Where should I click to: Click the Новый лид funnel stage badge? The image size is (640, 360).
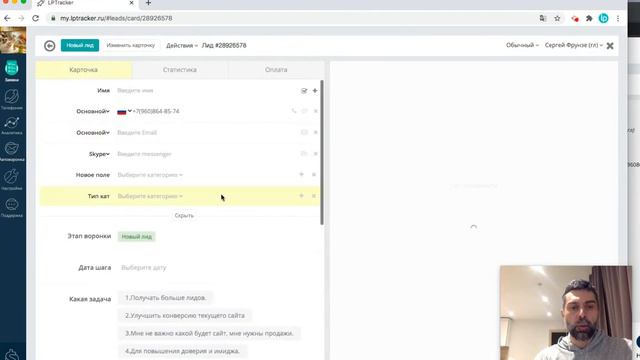click(x=136, y=236)
